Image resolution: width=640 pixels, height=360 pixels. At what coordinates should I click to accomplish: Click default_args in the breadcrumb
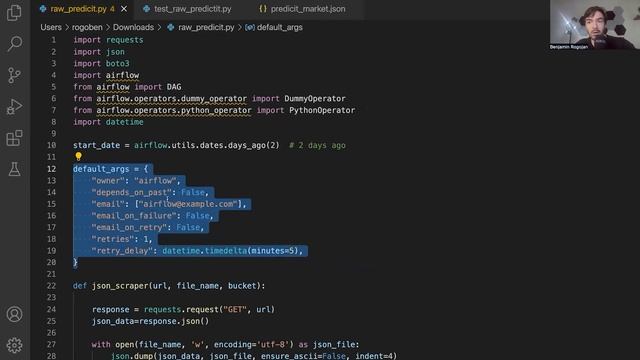pyautogui.click(x=280, y=27)
